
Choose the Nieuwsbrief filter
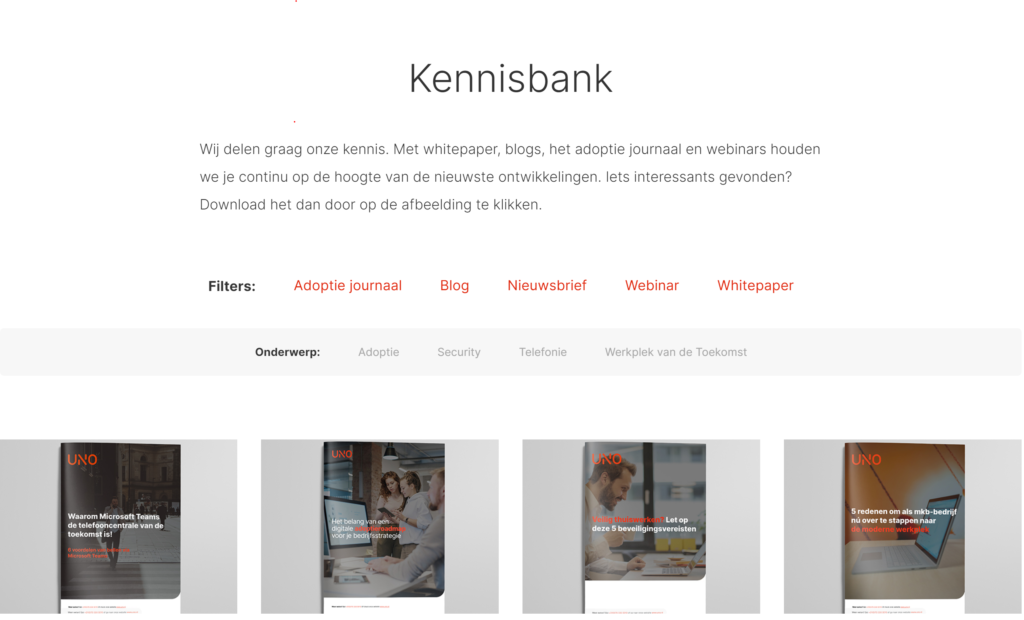pyautogui.click(x=547, y=286)
